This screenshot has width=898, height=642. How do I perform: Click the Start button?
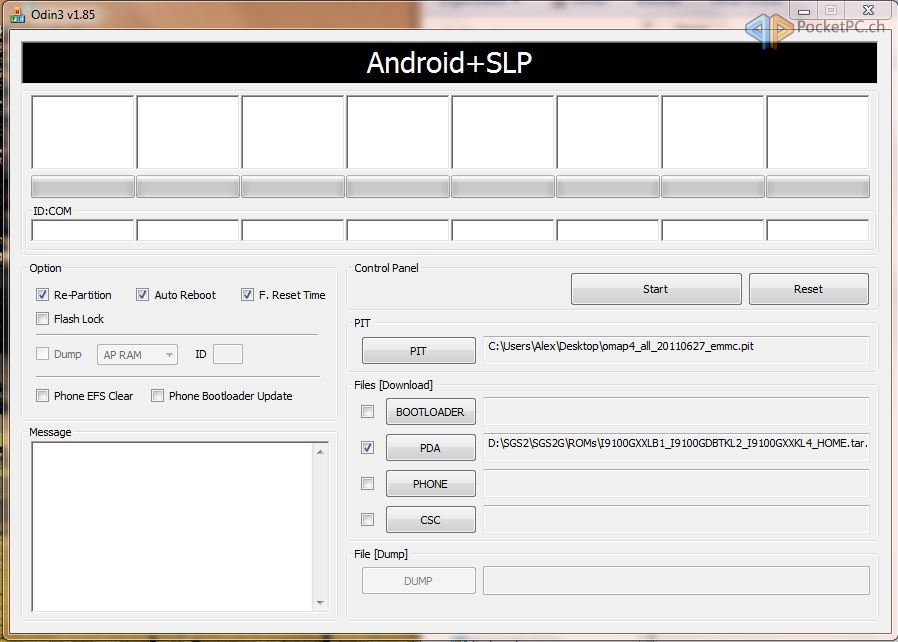(656, 289)
